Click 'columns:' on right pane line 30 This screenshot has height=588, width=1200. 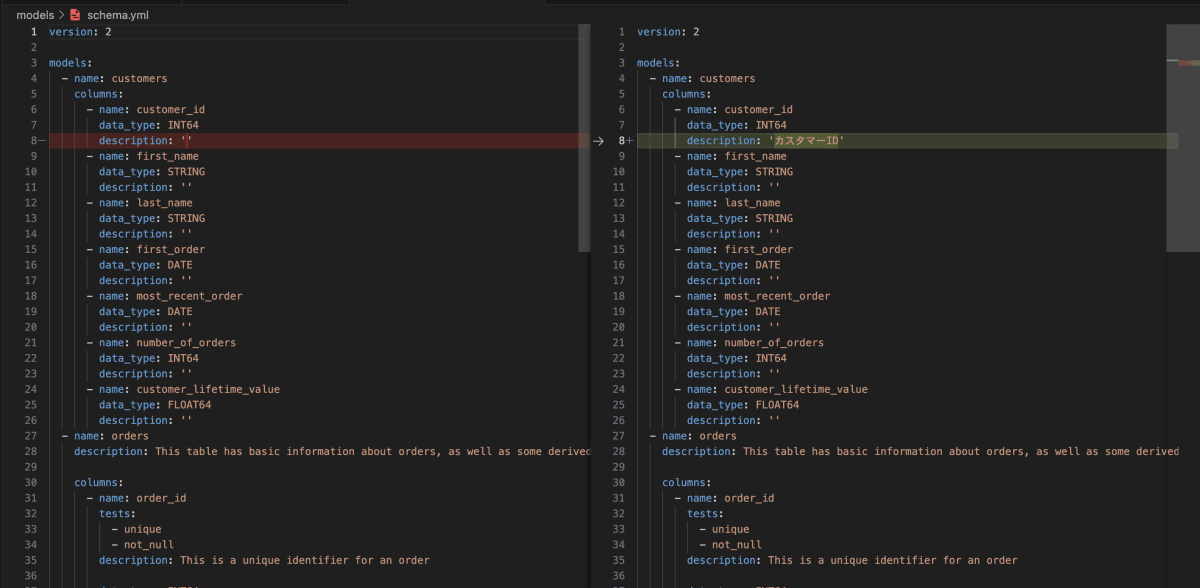point(686,482)
